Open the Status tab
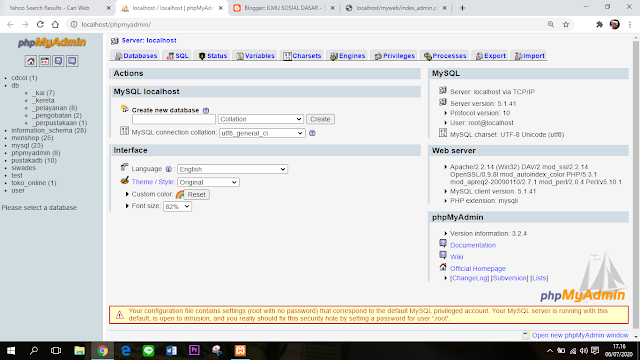The height and width of the screenshot is (360, 640). tap(213, 56)
